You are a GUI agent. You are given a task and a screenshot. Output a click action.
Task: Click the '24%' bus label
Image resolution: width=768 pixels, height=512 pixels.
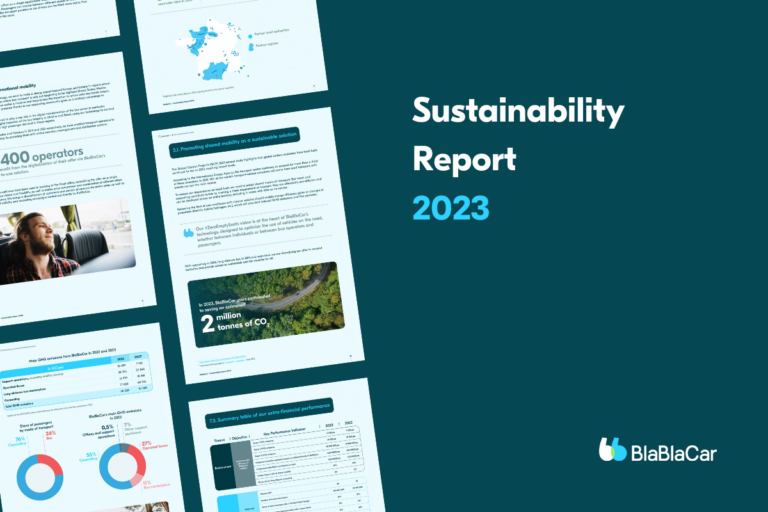[x=51, y=434]
